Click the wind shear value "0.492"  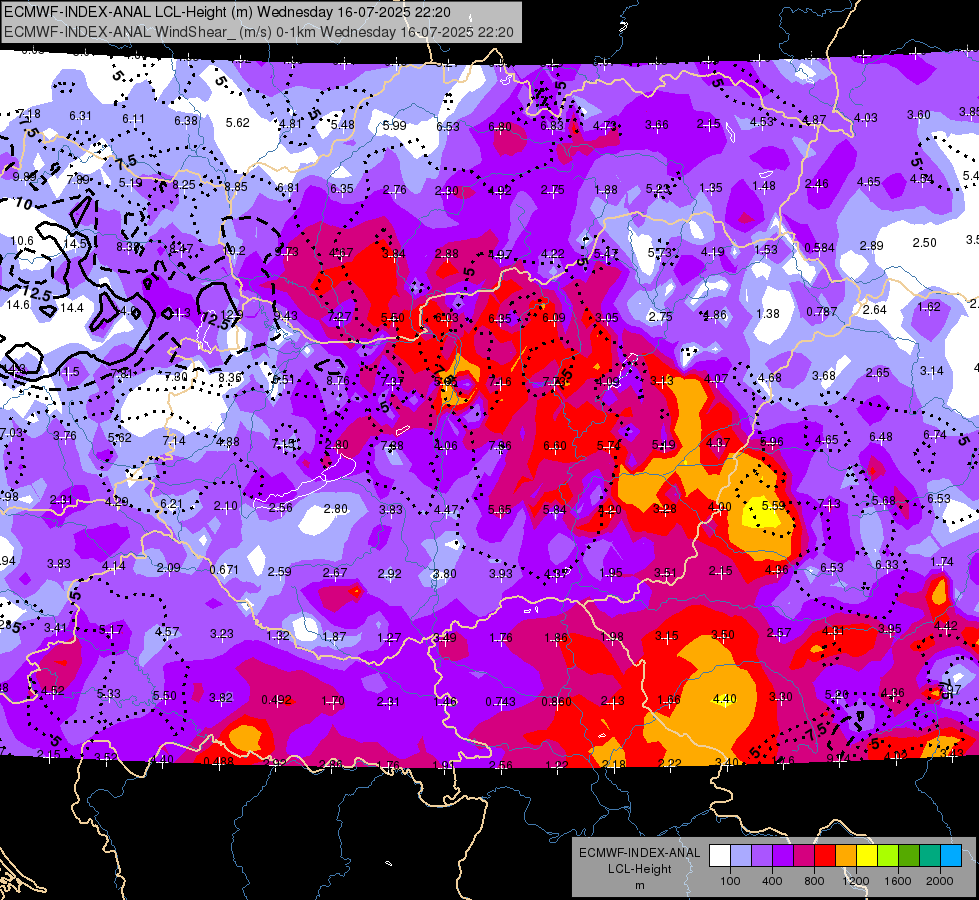pyautogui.click(x=277, y=700)
